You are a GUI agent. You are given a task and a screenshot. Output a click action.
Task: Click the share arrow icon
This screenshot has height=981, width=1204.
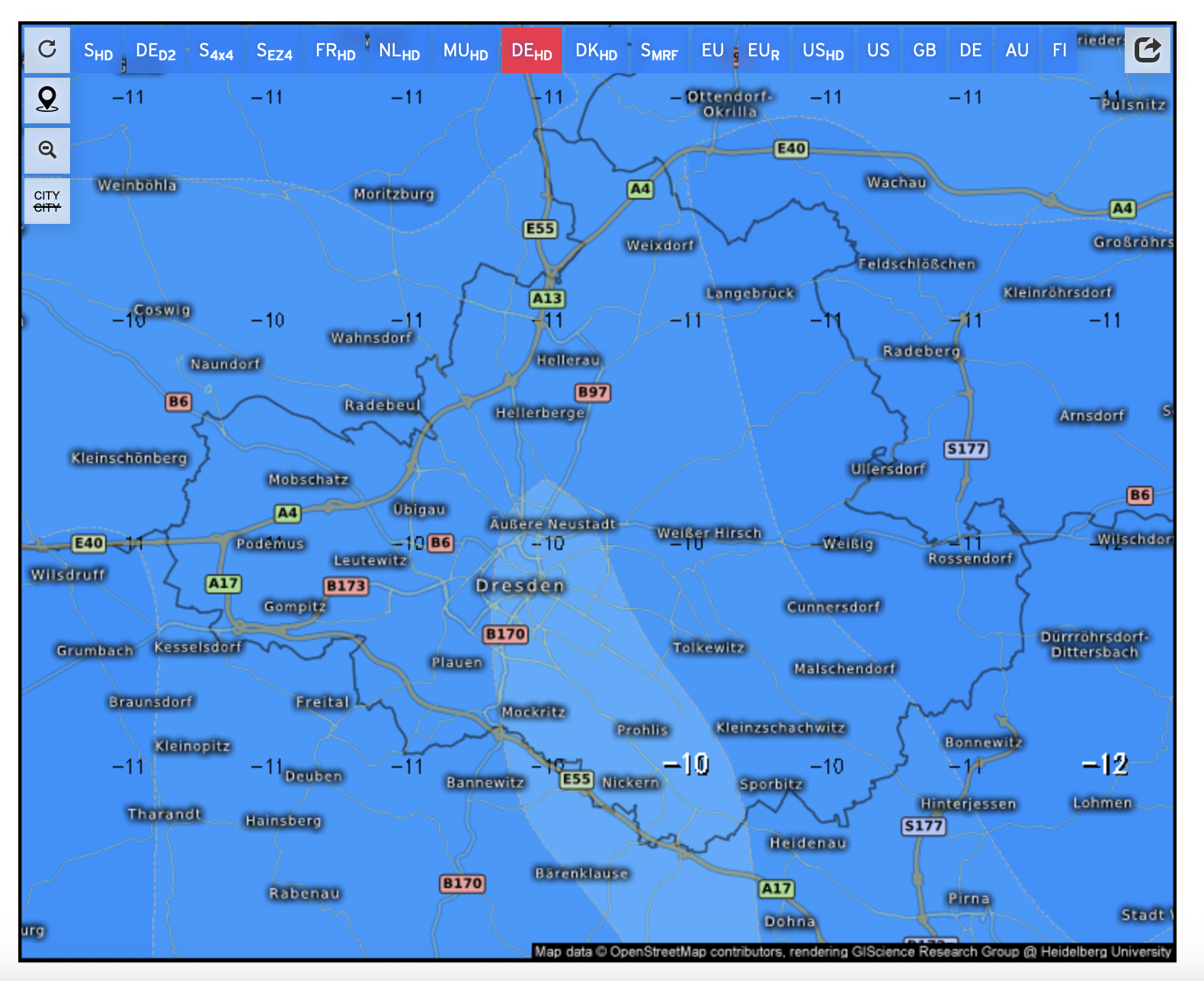tap(1147, 50)
